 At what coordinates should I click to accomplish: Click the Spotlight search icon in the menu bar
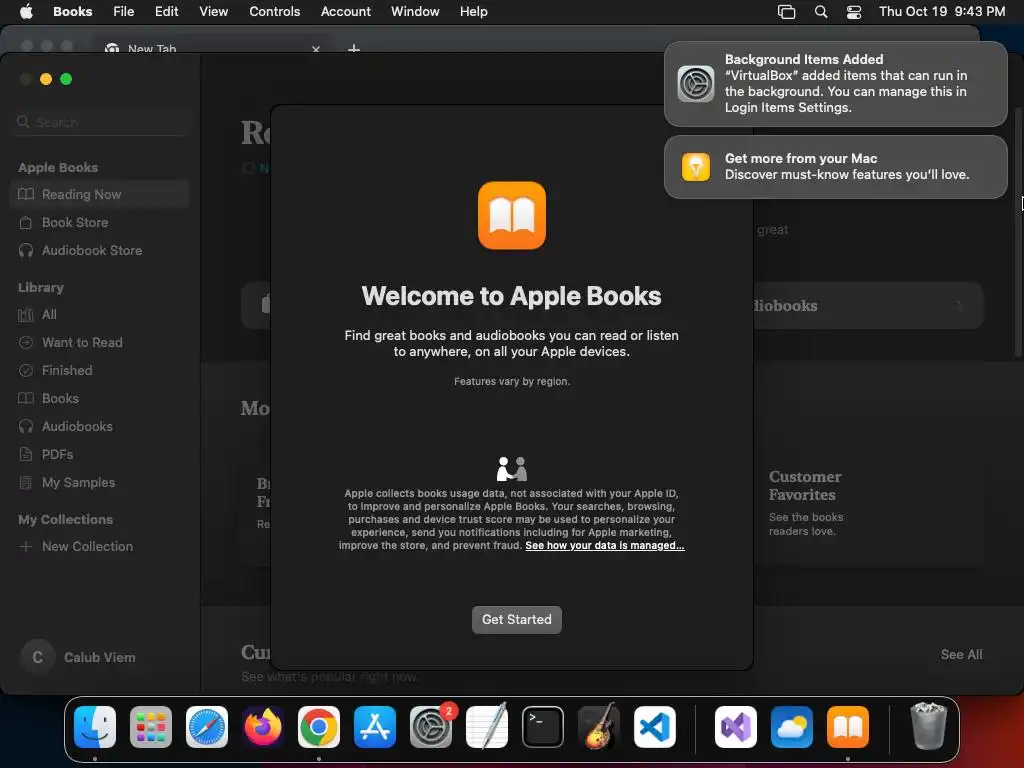(821, 12)
